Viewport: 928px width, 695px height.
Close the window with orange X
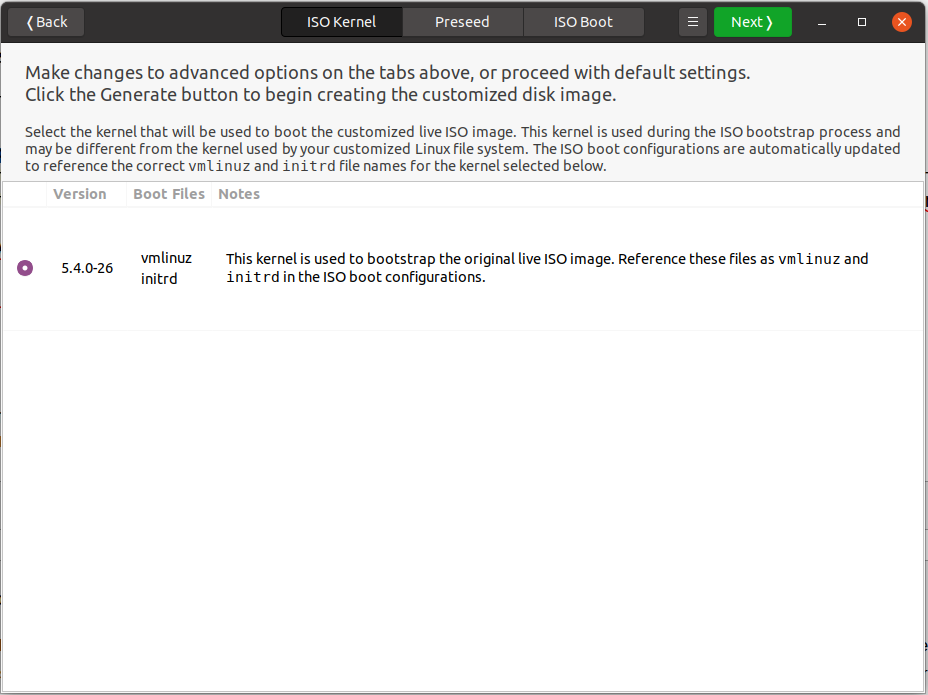point(901,22)
